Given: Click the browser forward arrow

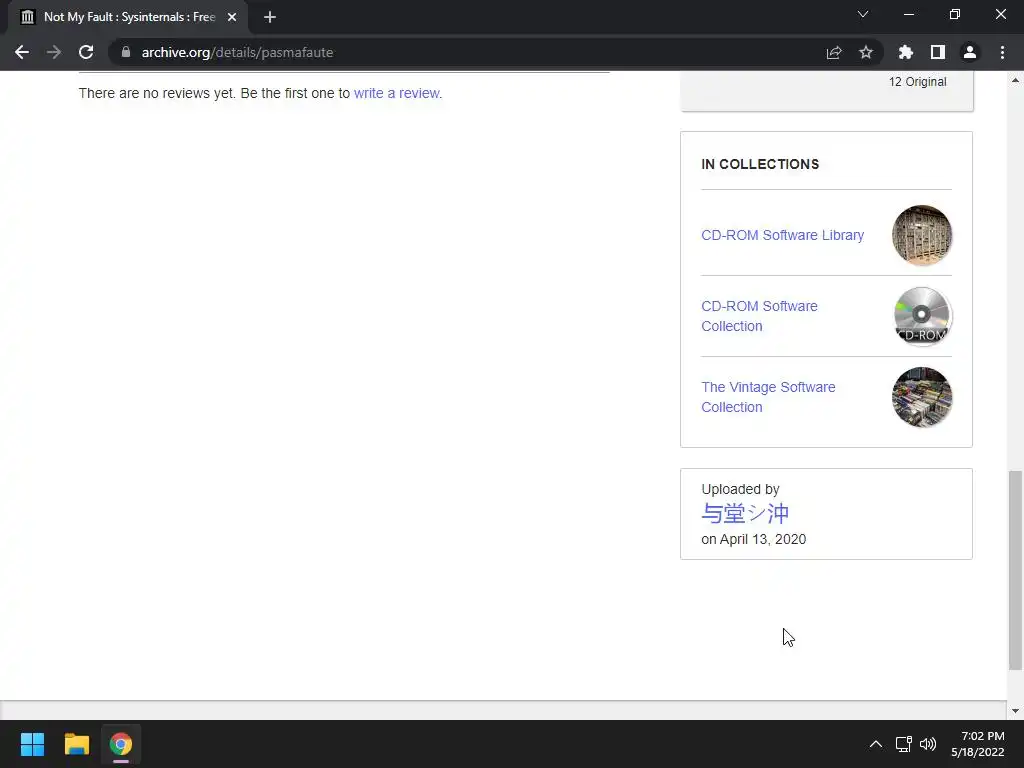Looking at the screenshot, I should [x=54, y=52].
